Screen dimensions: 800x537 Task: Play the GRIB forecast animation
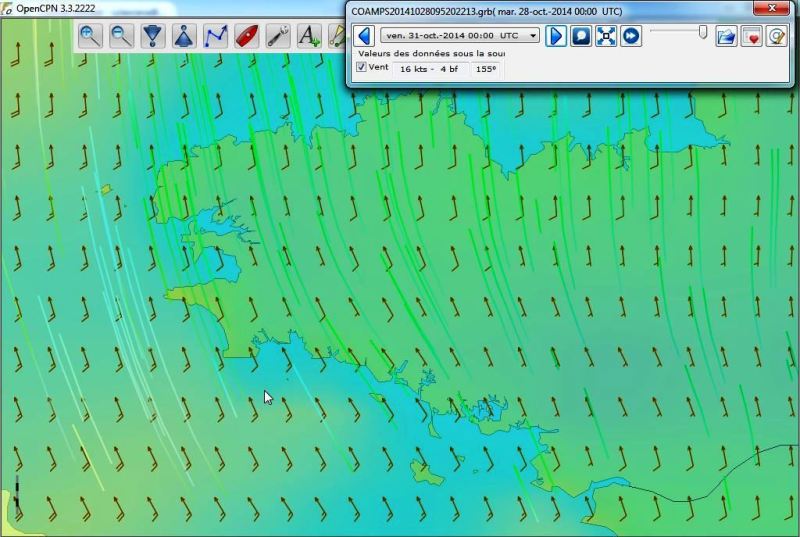tap(631, 36)
